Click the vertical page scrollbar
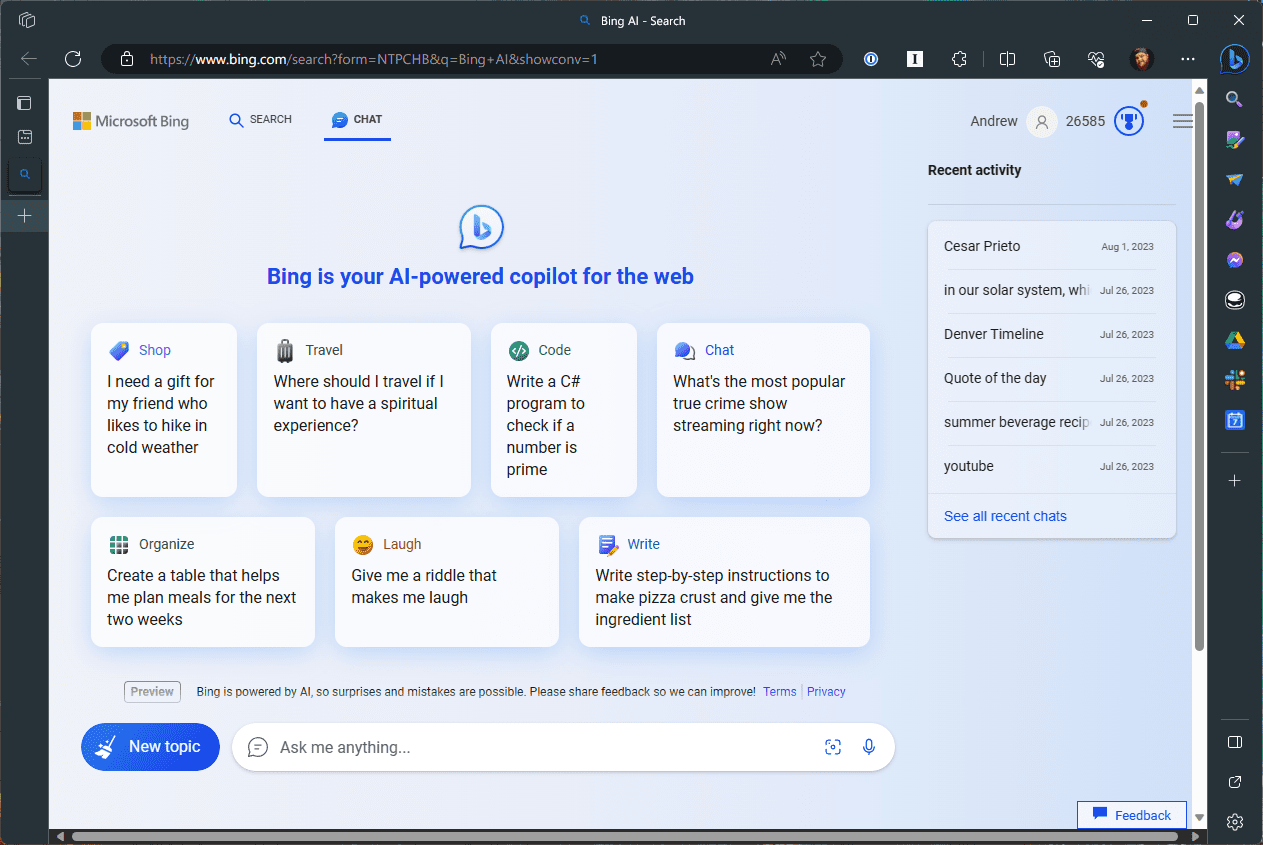Screen dimensions: 1263x845 coord(1200,375)
